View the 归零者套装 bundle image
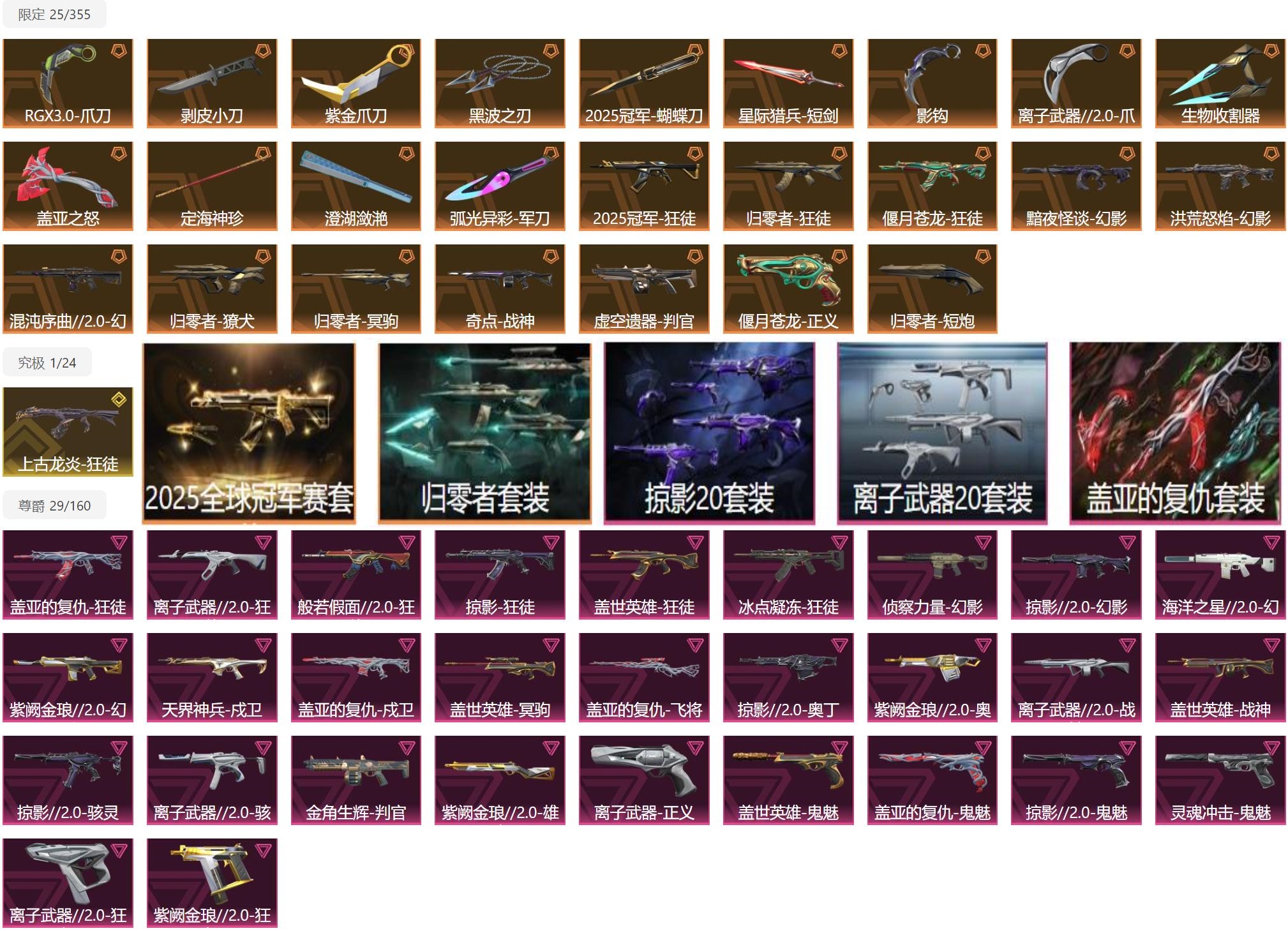This screenshot has height=931, width=1288. pos(484,433)
